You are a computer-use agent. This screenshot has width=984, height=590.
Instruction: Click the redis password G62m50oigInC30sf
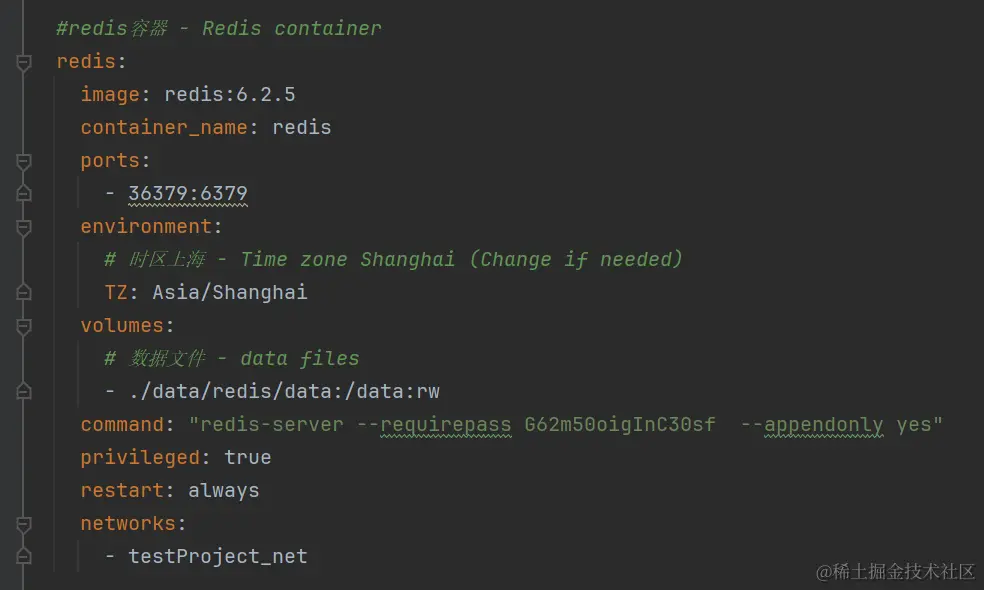point(619,425)
